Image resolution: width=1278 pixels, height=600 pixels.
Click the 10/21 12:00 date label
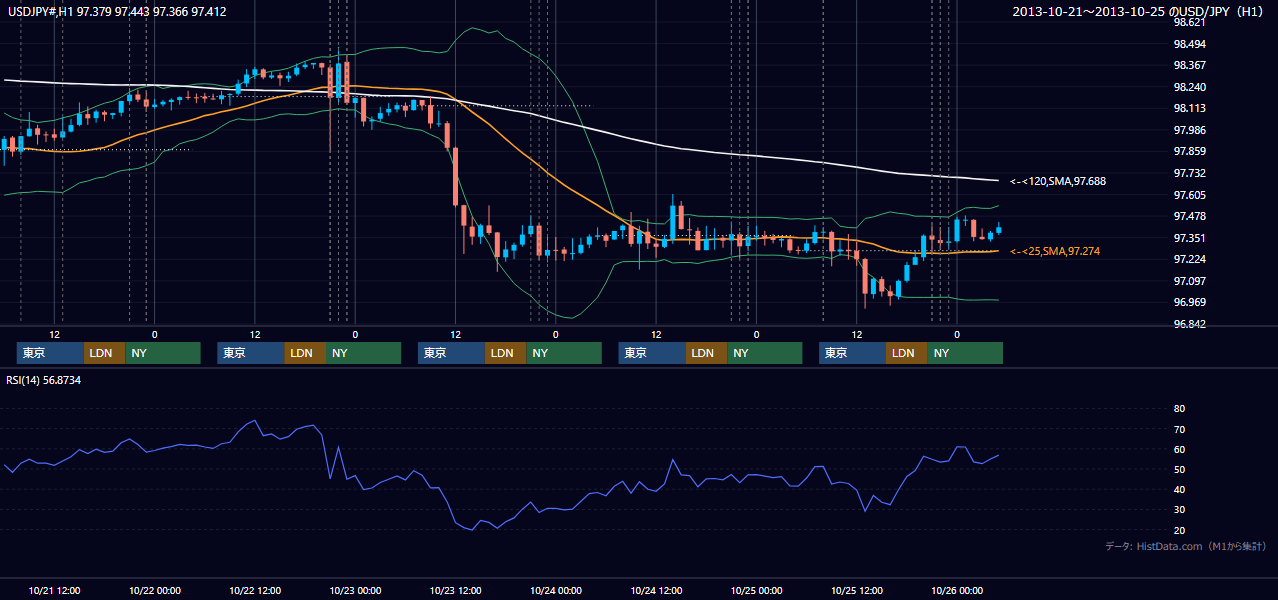[x=55, y=590]
